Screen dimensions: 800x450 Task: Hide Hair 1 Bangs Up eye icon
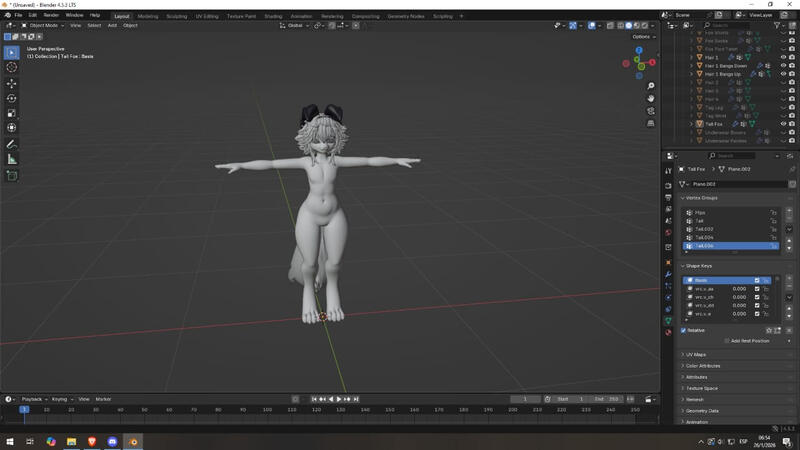click(x=784, y=74)
